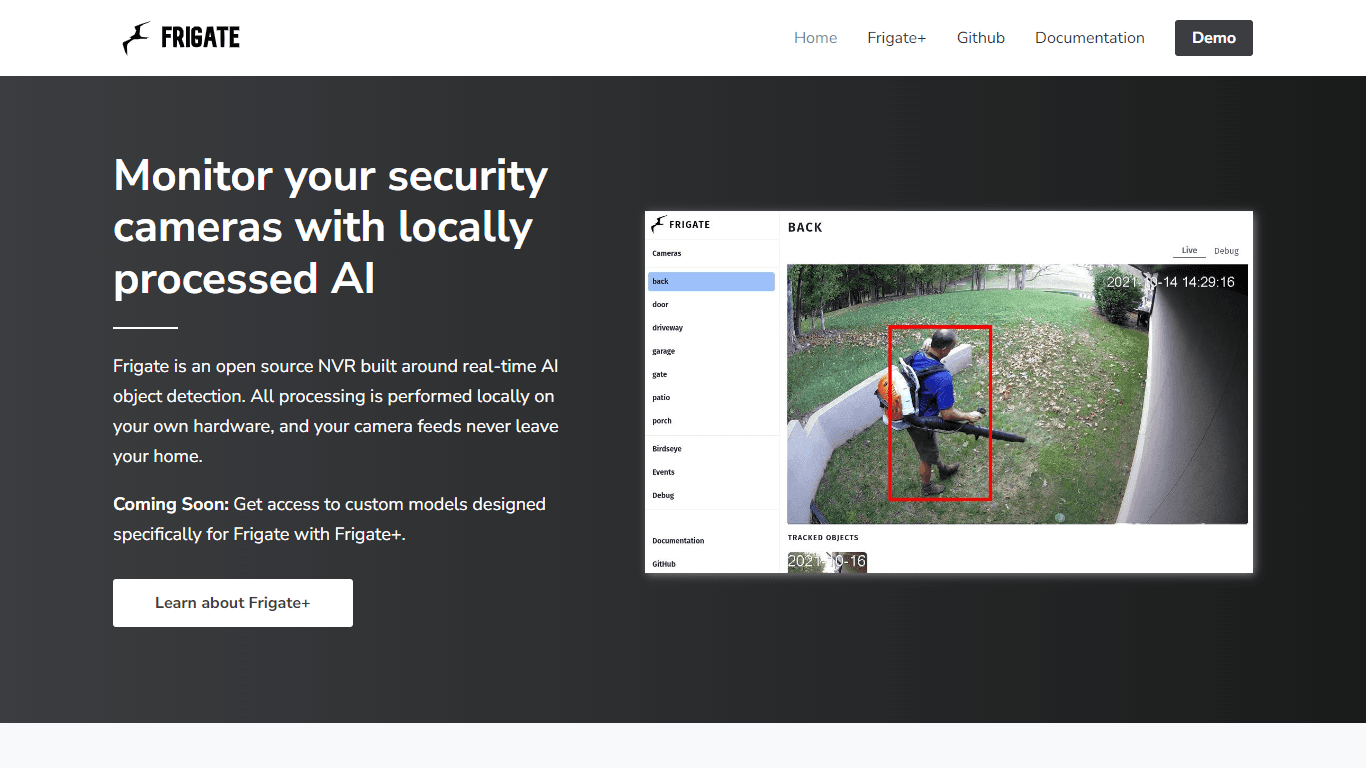Click the red person detection box
This screenshot has height=768, width=1366.
tap(940, 413)
